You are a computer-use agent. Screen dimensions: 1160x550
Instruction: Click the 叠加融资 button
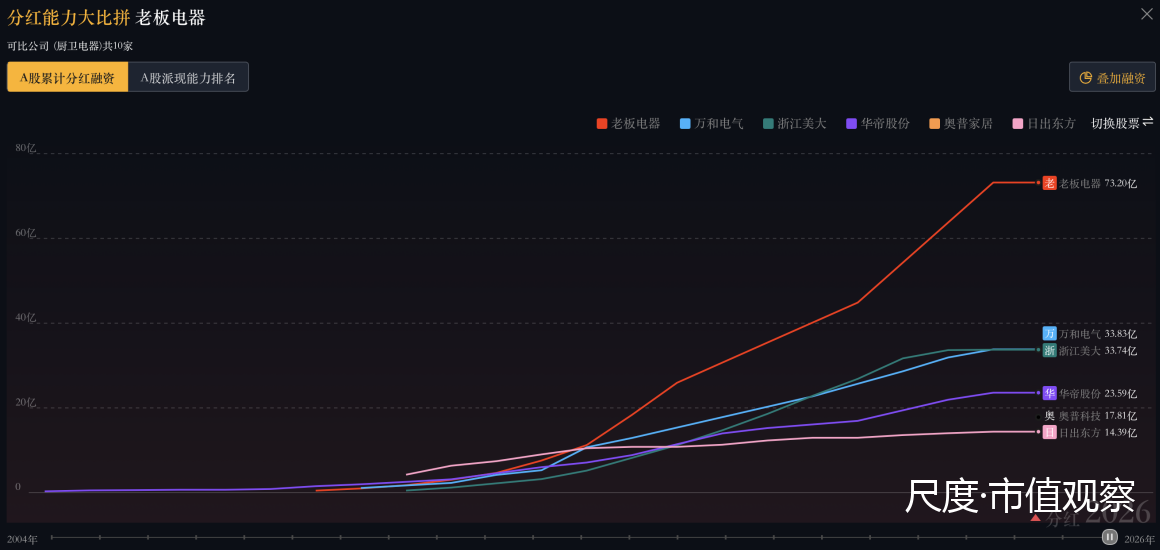coord(1112,77)
